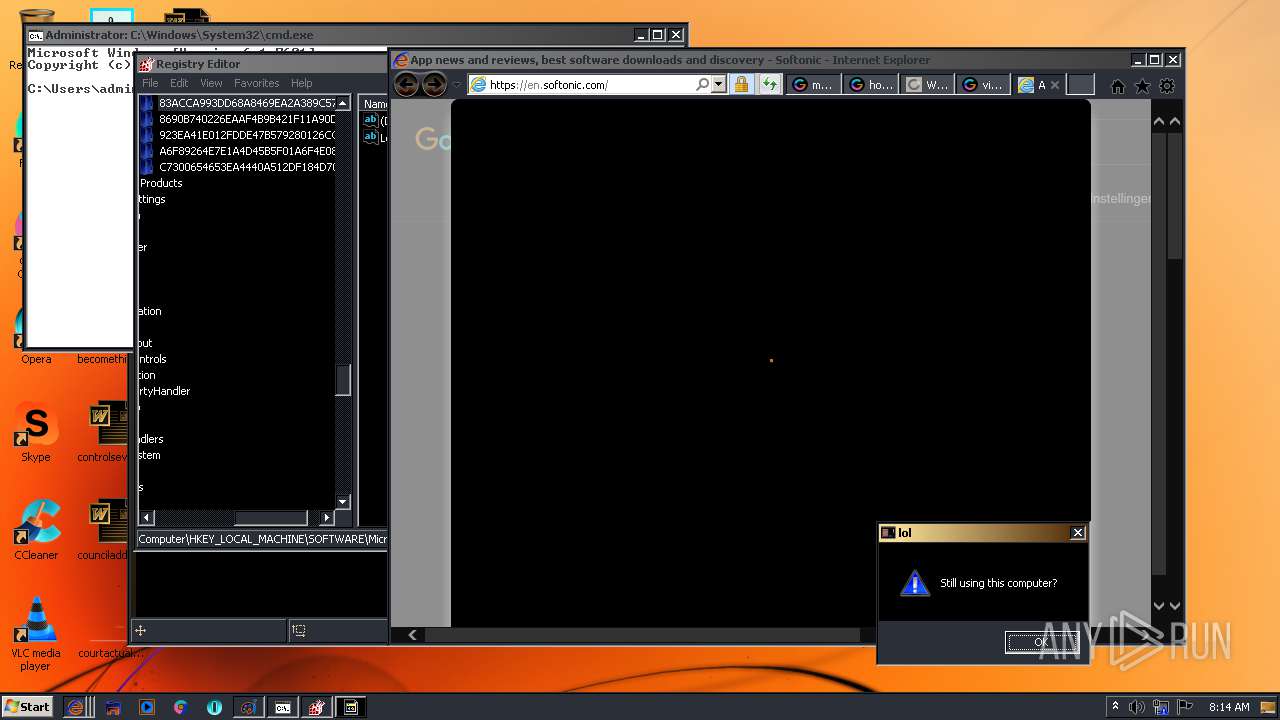1280x720 pixels.
Task: Open the councilad document on desktop
Action: pos(103,530)
